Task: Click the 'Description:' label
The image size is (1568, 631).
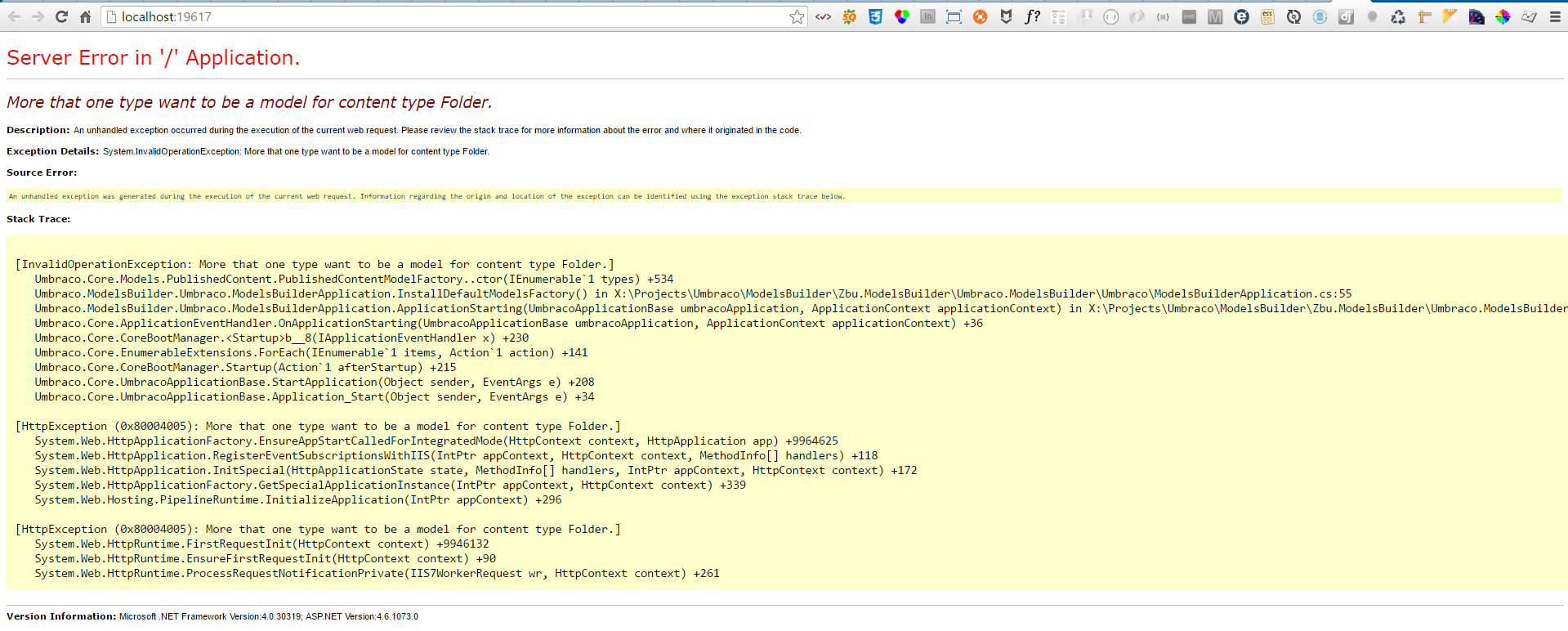Action: pyautogui.click(x=38, y=130)
